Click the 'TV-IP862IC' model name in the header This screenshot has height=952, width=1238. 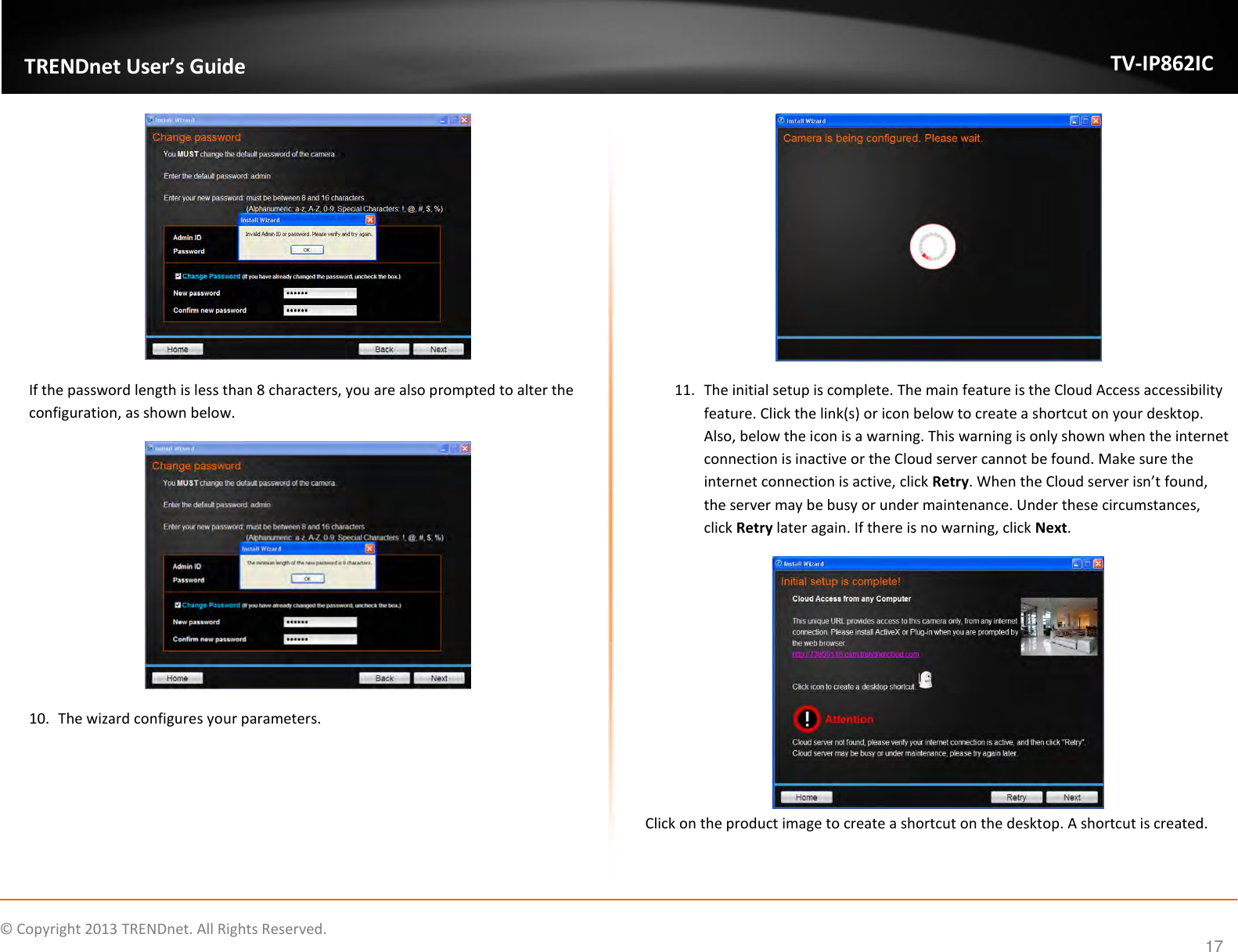(x=1162, y=63)
